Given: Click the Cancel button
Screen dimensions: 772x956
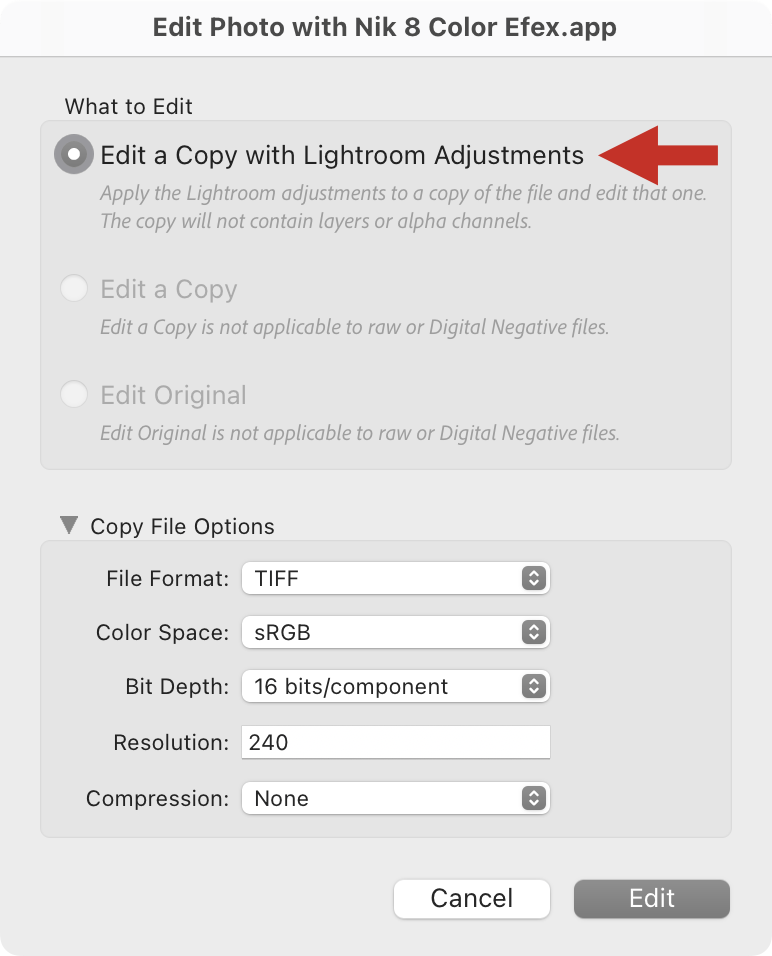Looking at the screenshot, I should (x=472, y=899).
